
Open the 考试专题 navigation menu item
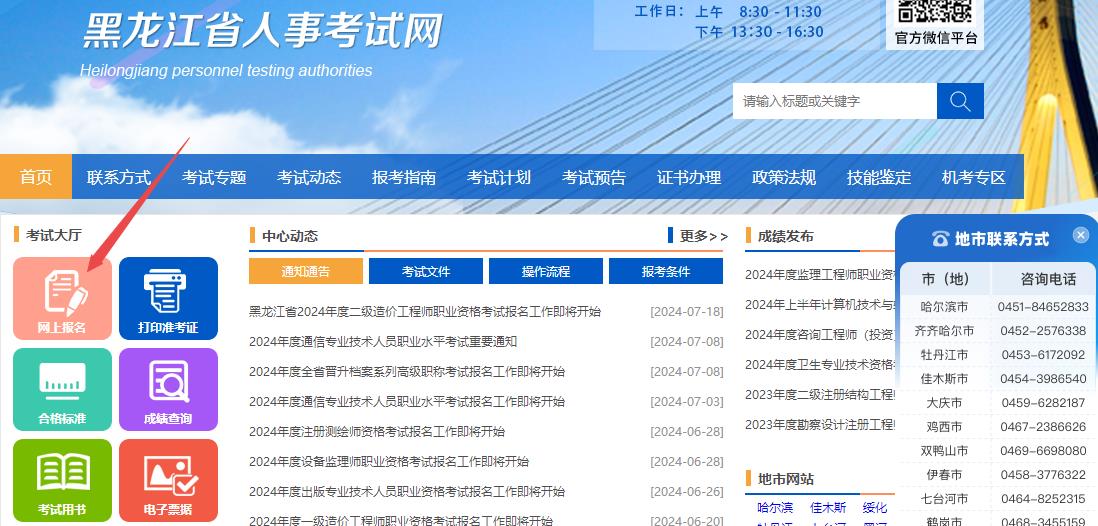[214, 177]
